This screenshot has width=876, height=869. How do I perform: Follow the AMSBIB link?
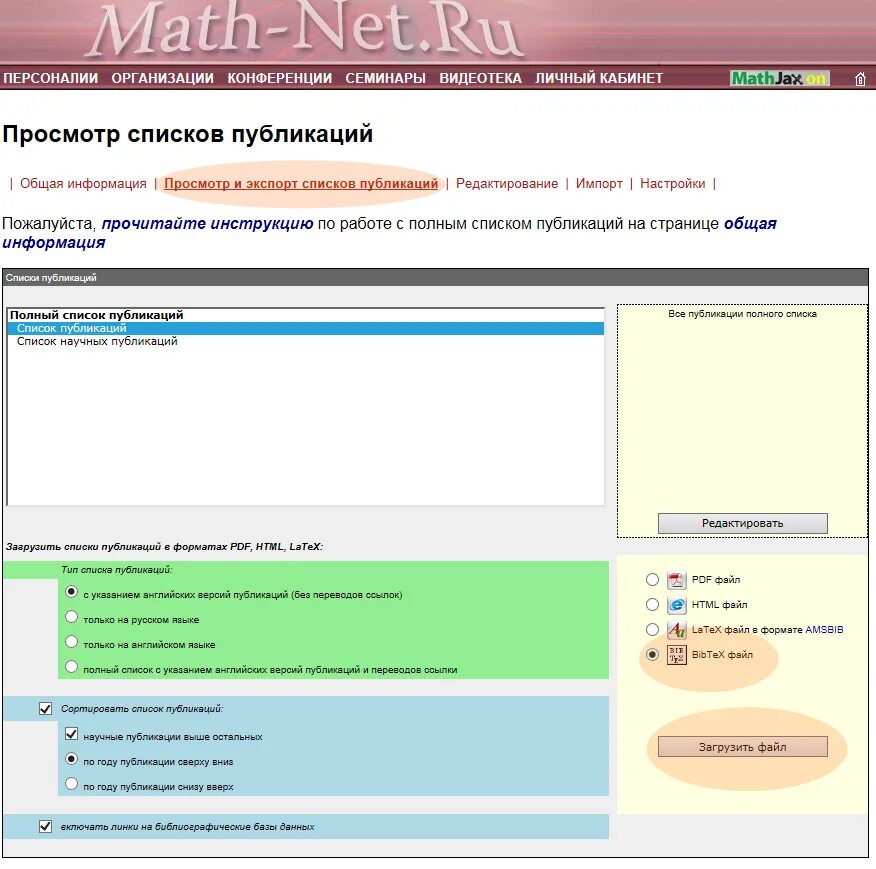[824, 630]
